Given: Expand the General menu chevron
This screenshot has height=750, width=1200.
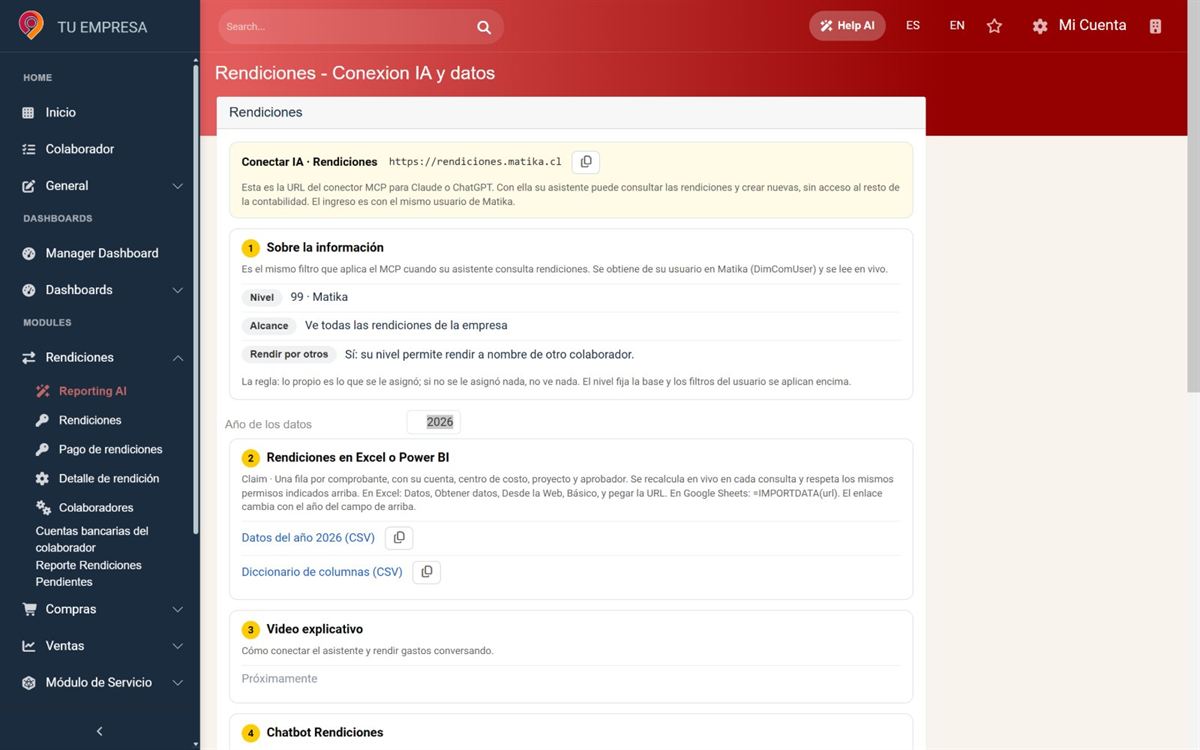Looking at the screenshot, I should [x=177, y=186].
